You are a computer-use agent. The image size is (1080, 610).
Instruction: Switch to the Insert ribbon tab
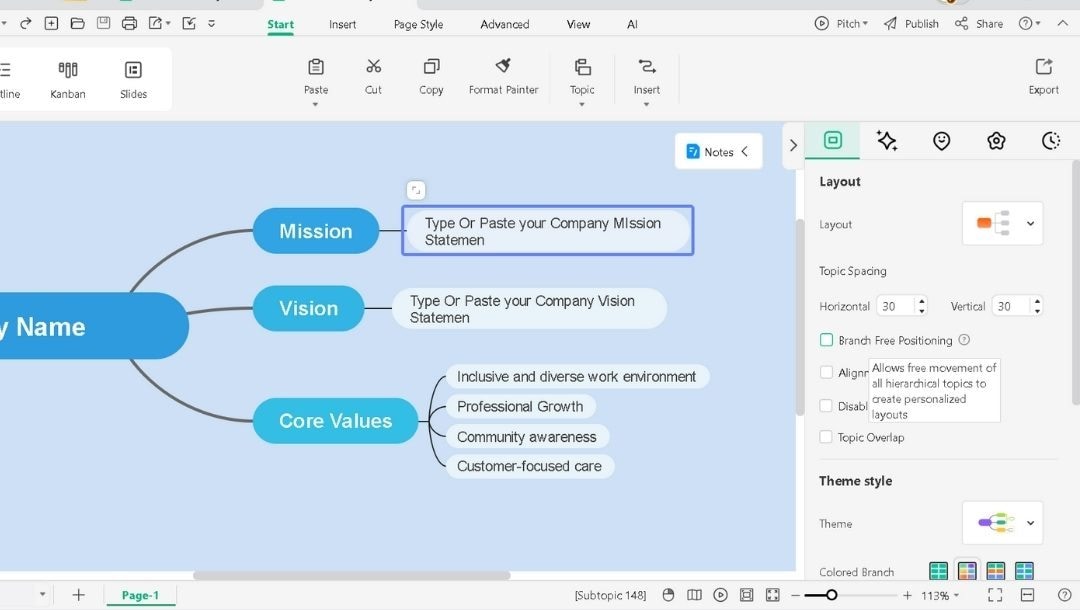(x=342, y=23)
